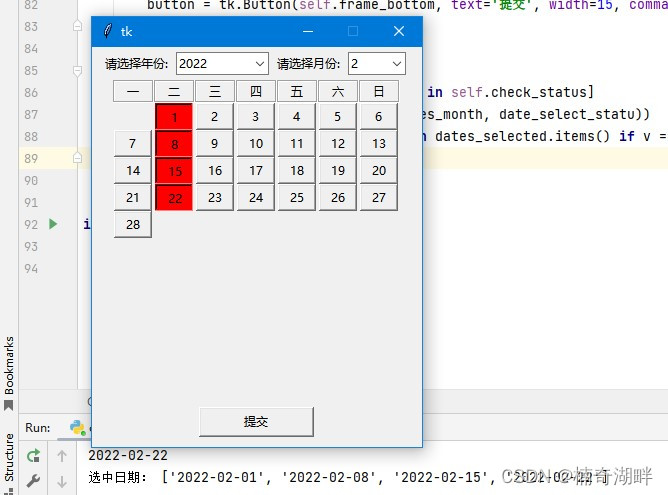Toggle the fold marker at line 89

pyautogui.click(x=78, y=158)
